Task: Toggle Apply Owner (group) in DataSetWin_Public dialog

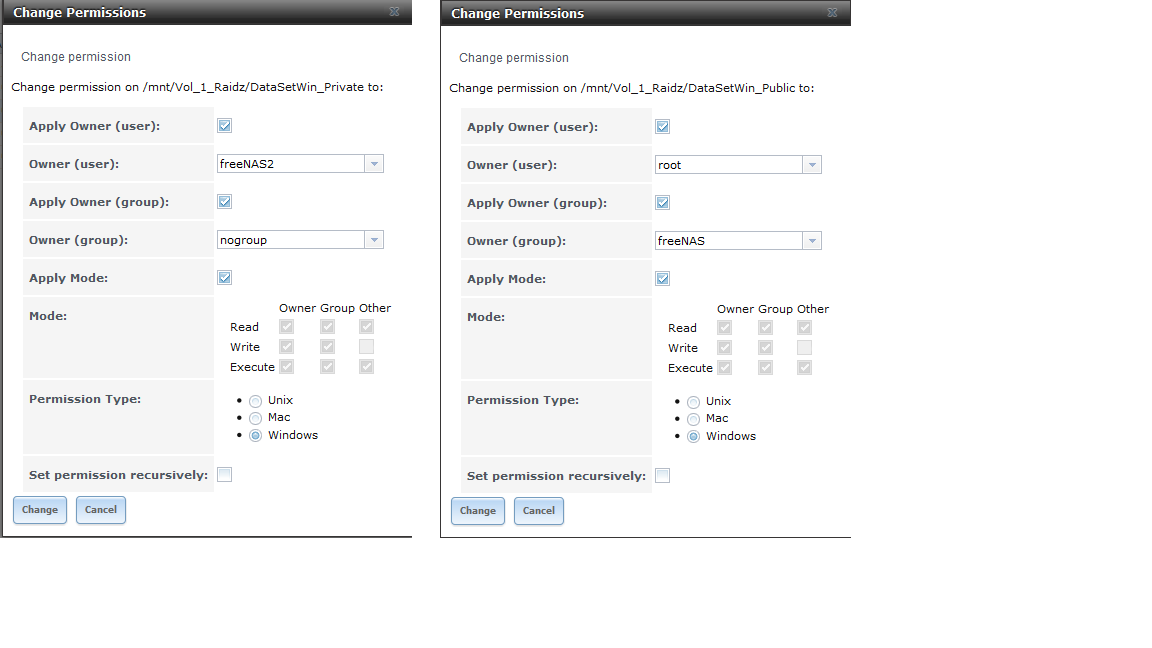Action: (663, 203)
